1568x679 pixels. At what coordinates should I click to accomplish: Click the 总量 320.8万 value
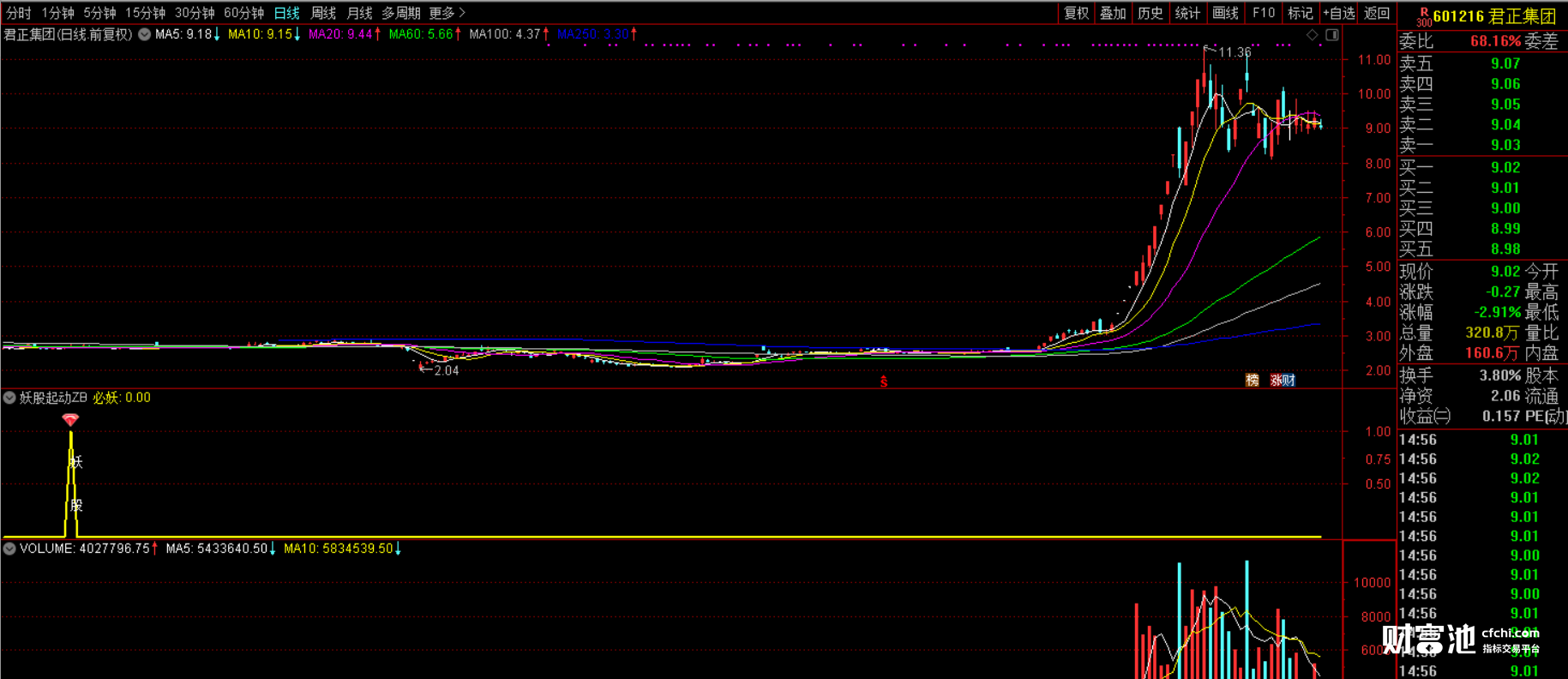[1493, 333]
